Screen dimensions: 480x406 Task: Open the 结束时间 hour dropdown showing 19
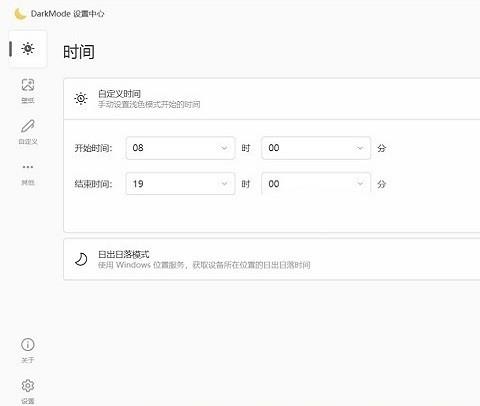[x=180, y=184]
